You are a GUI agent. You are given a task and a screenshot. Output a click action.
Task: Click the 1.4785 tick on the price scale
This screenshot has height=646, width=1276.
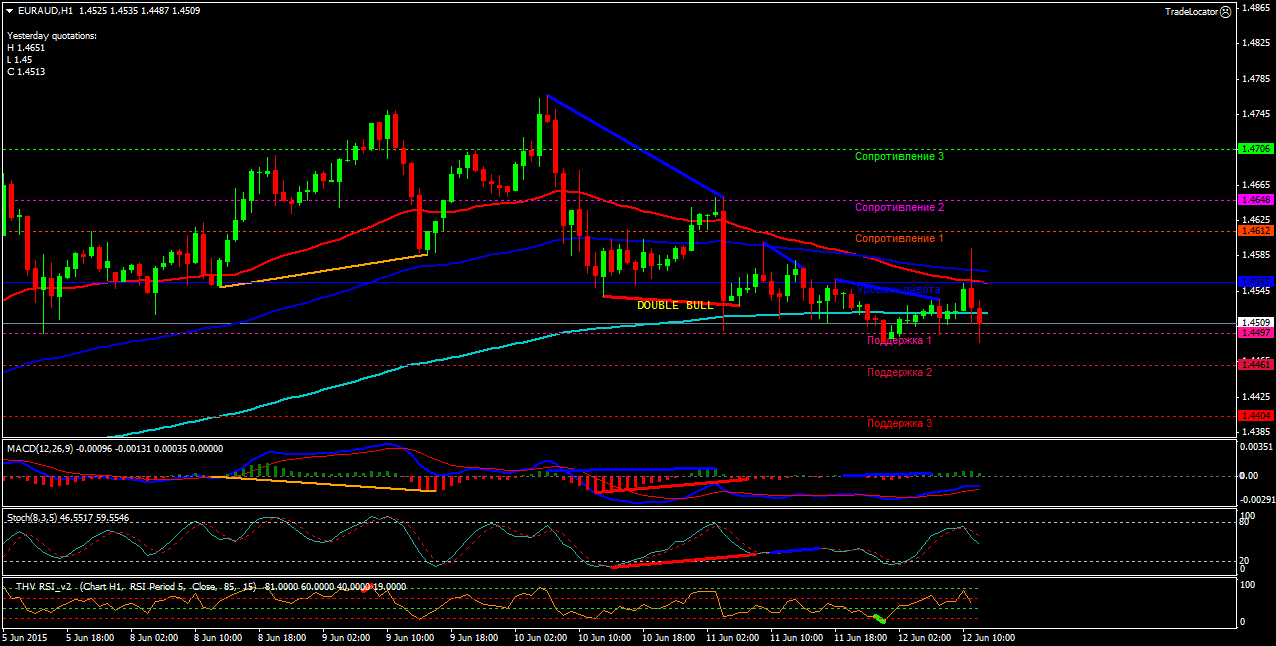pos(1256,79)
